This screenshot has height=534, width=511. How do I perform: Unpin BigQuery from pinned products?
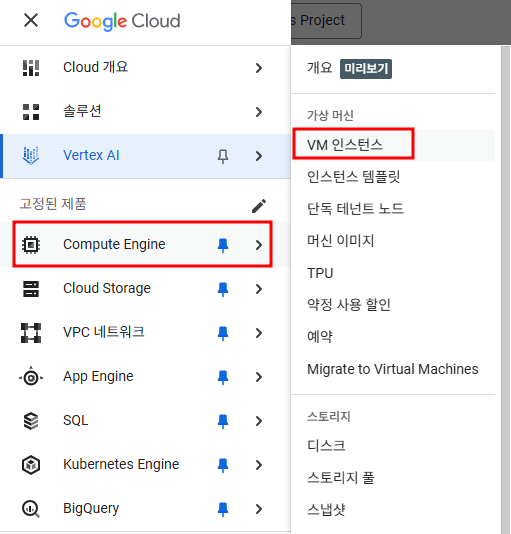(x=223, y=509)
